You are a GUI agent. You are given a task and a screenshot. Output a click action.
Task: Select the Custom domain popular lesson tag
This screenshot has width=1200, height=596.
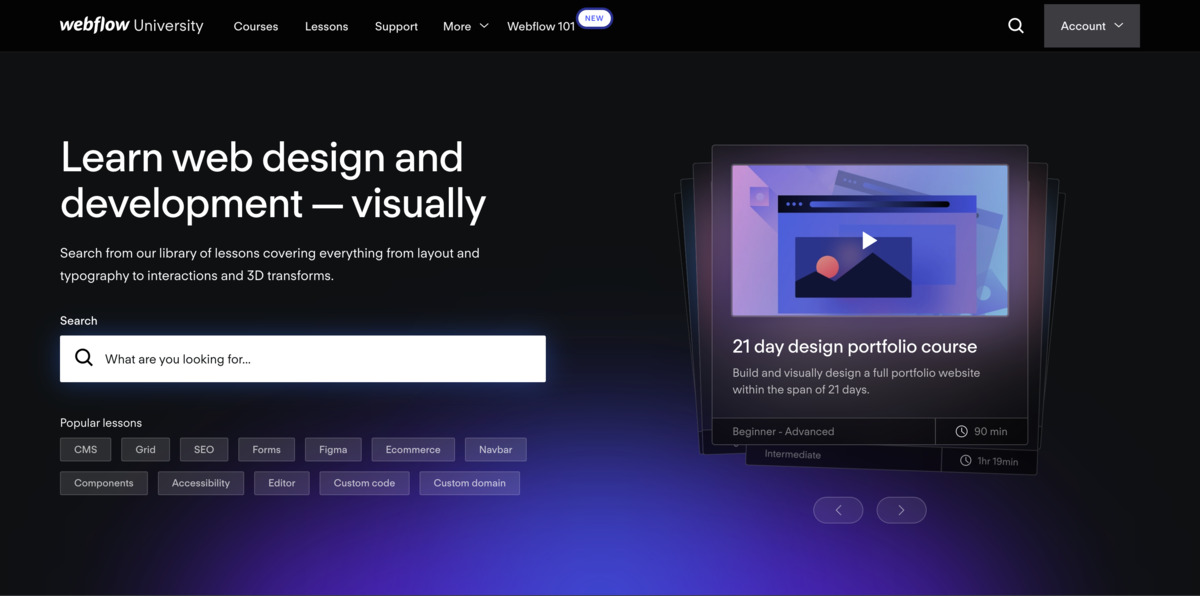[470, 483]
